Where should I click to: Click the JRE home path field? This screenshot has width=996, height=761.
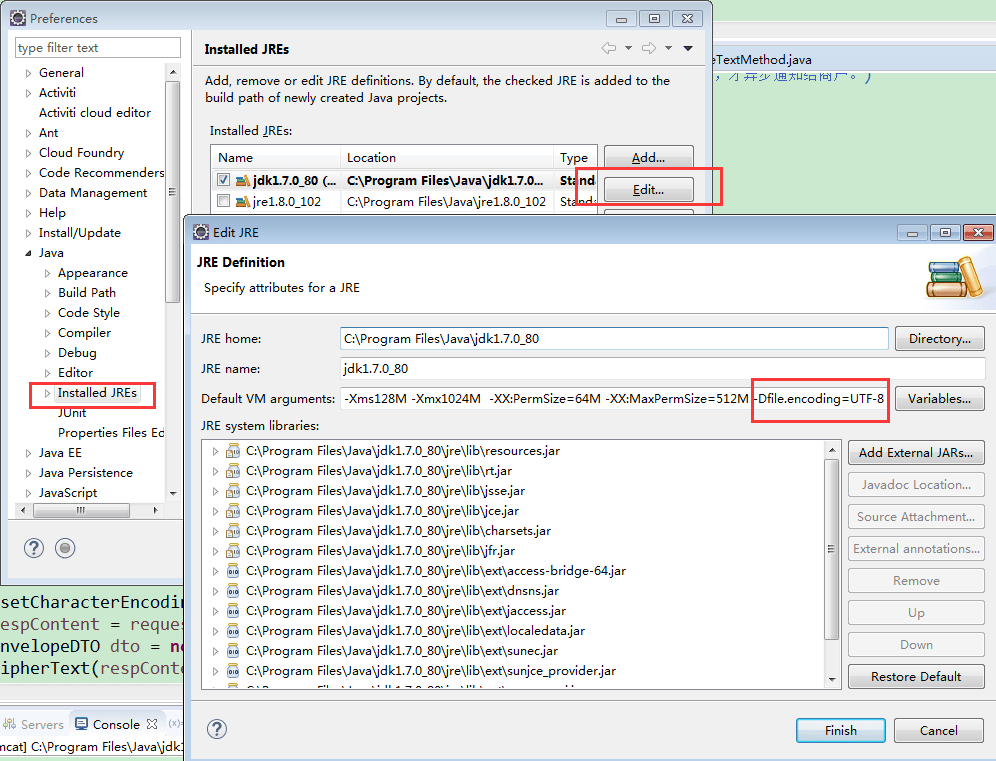(x=614, y=339)
